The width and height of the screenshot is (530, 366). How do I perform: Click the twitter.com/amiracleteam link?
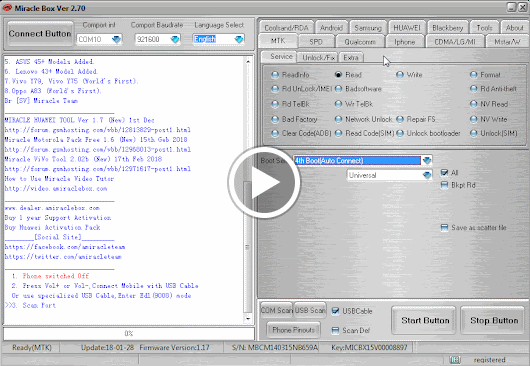click(63, 257)
